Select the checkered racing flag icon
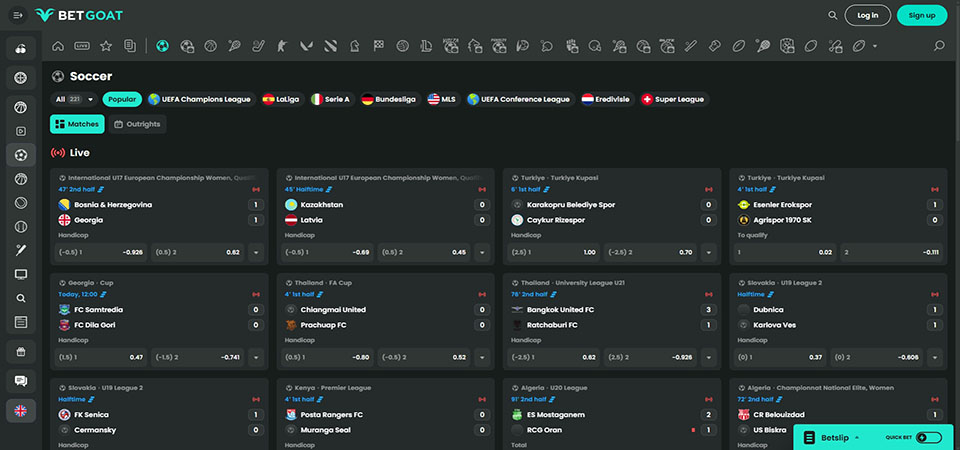Image resolution: width=960 pixels, height=450 pixels. pos(378,46)
